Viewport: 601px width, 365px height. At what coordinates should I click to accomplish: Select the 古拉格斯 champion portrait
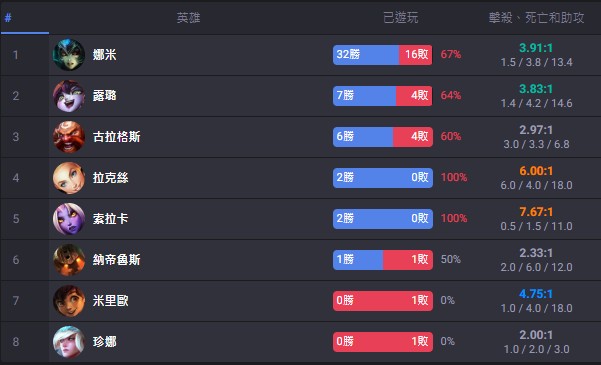[69, 136]
